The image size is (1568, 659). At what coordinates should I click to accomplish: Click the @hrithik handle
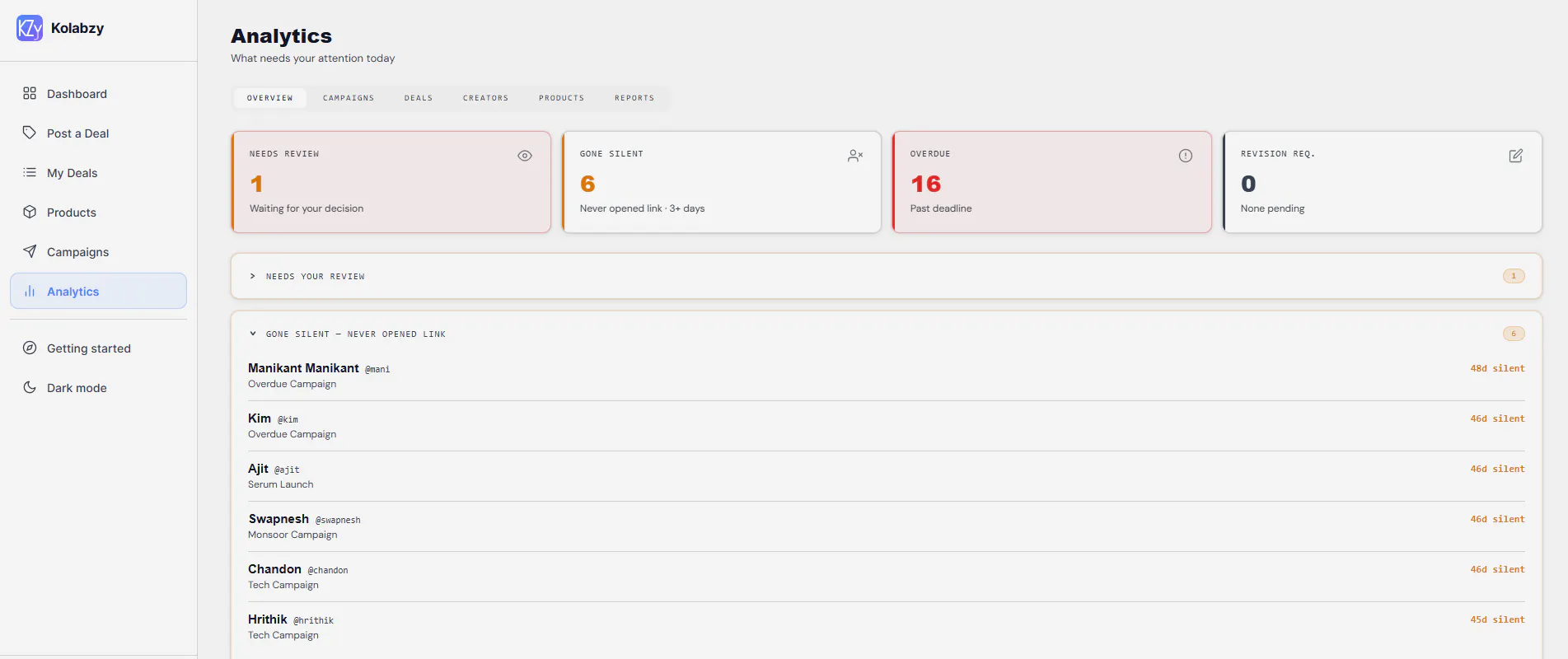(x=313, y=621)
